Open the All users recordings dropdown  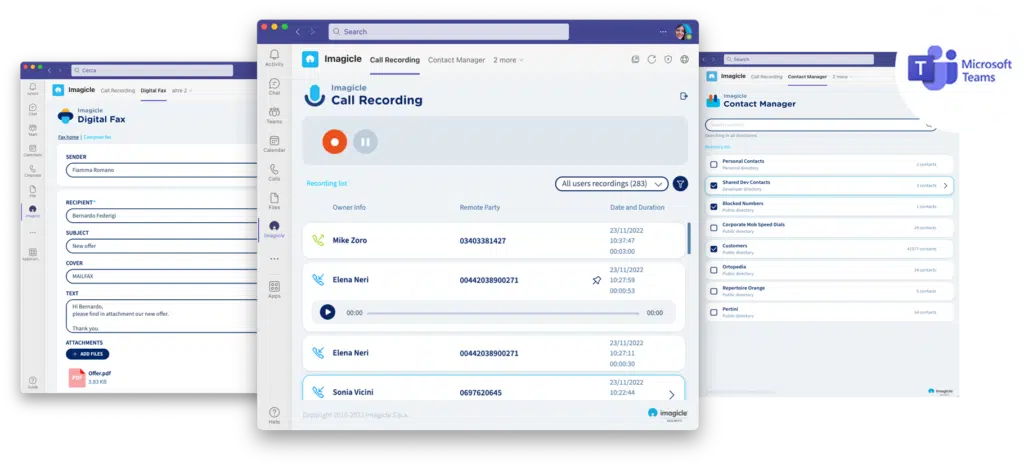pos(611,184)
